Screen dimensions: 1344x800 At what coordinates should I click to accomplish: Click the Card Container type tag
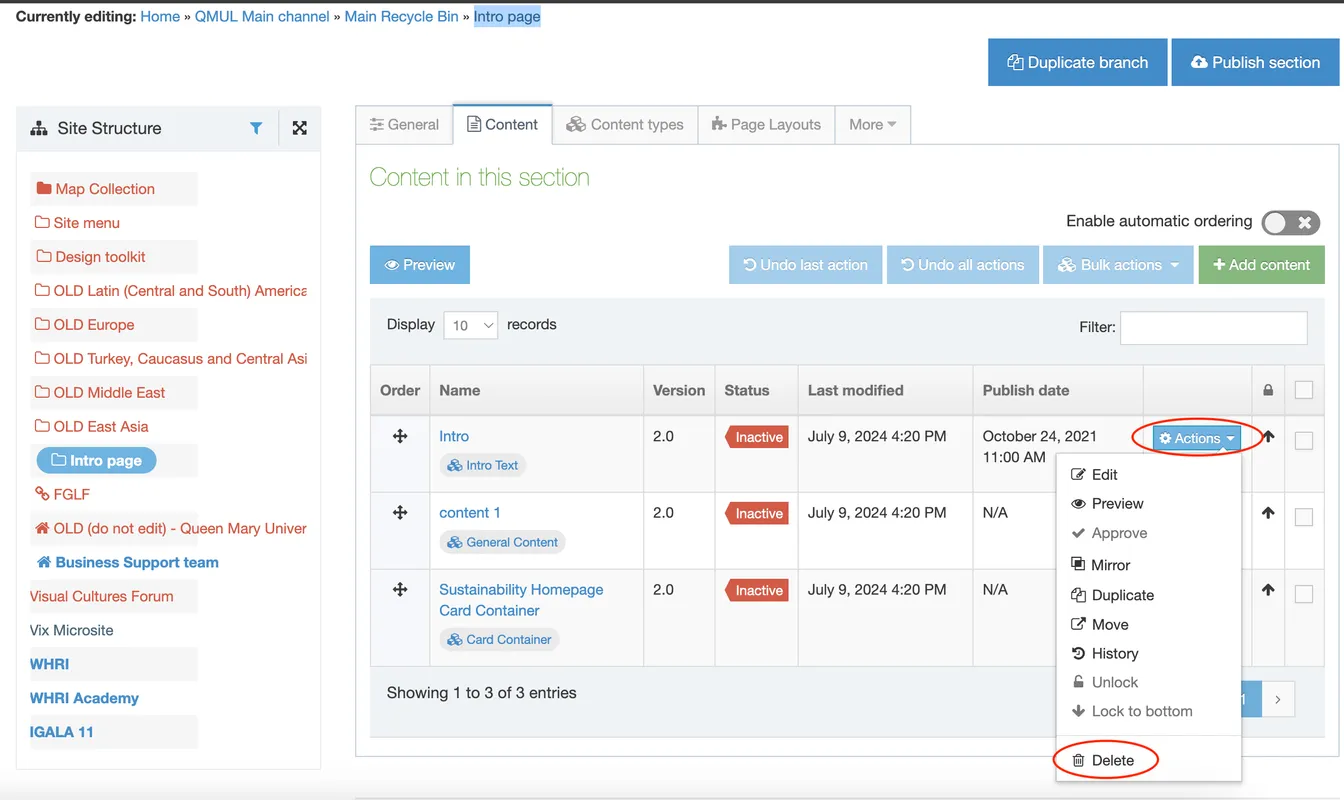point(499,639)
